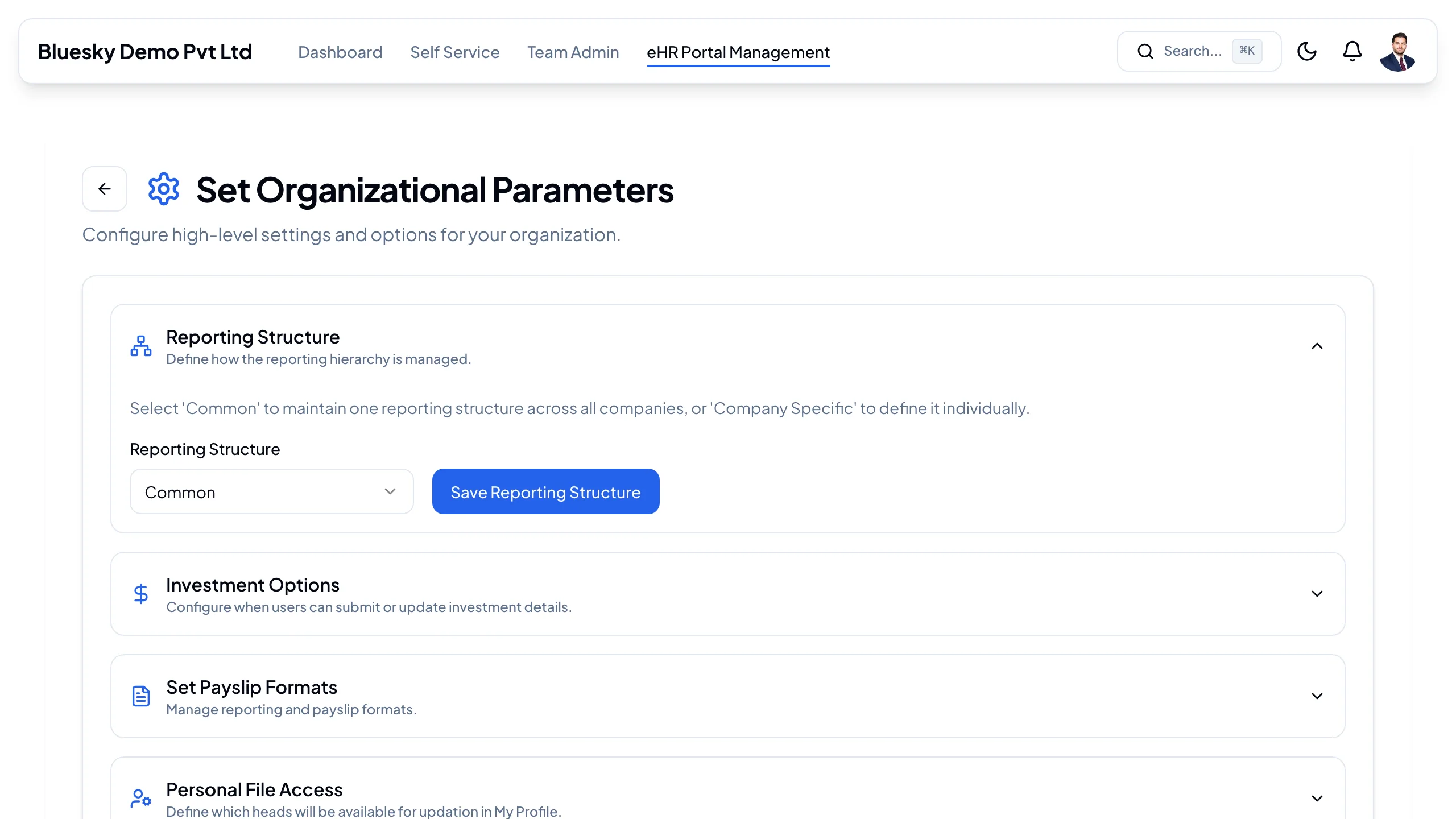Click the Investment Options dollar icon

(141, 594)
